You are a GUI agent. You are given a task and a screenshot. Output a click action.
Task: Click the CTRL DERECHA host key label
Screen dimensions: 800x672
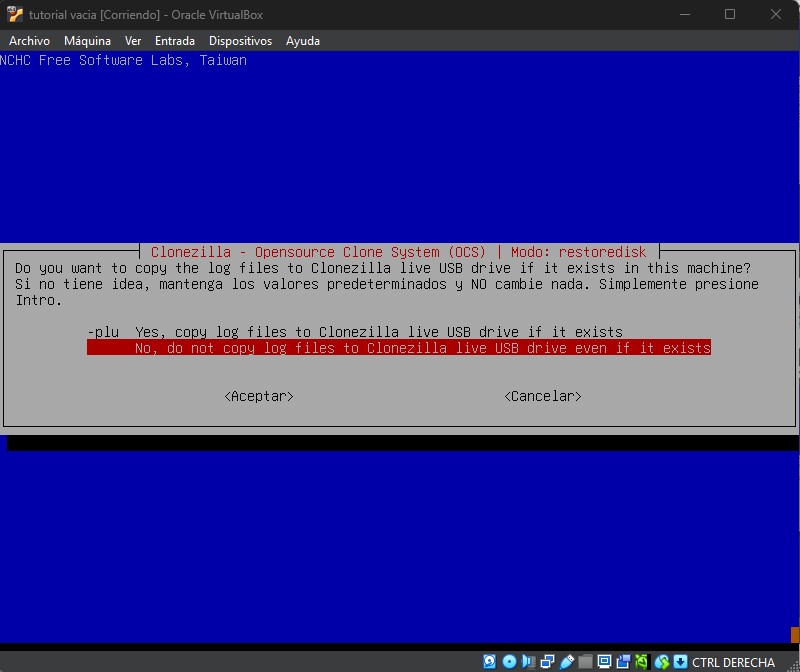point(733,662)
